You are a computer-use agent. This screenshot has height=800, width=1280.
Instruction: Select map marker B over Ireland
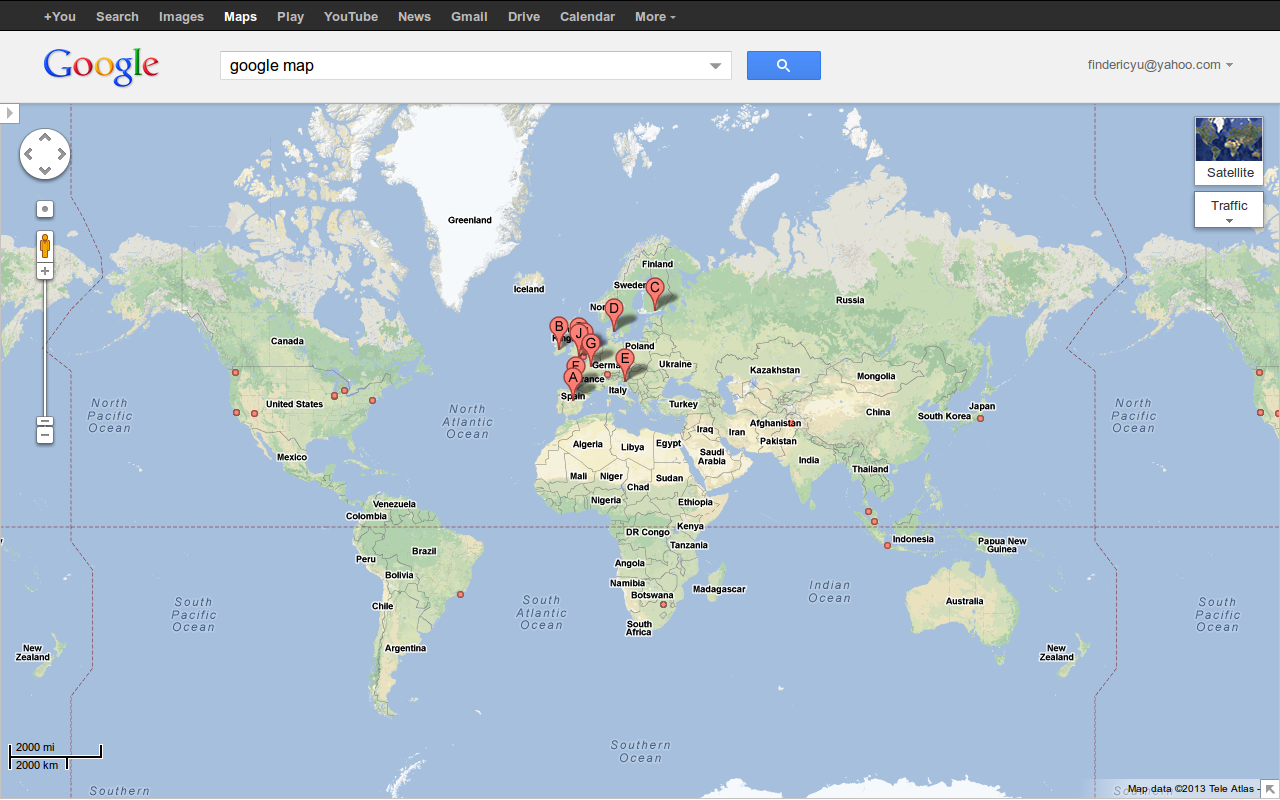click(559, 328)
